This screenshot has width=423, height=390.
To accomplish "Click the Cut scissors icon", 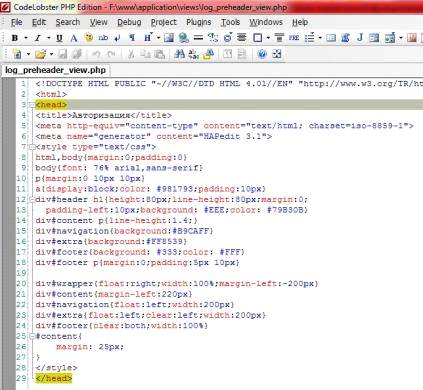I will (x=131, y=54).
